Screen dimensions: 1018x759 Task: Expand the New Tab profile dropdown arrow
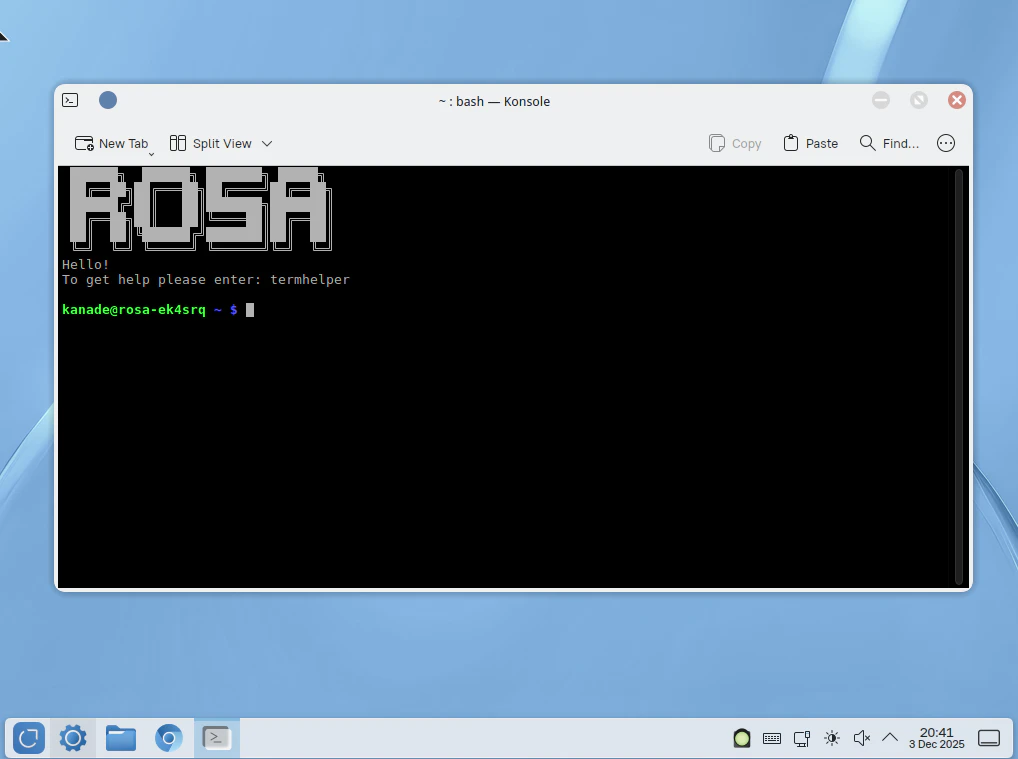(x=151, y=154)
